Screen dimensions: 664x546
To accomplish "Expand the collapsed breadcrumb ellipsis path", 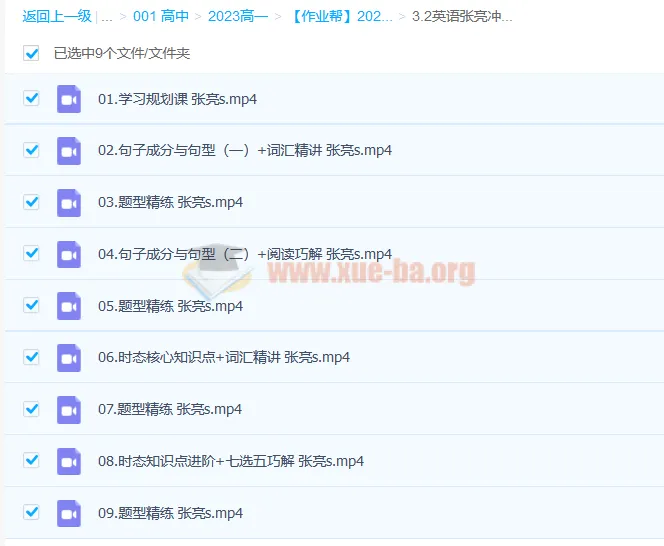I will click(x=107, y=17).
